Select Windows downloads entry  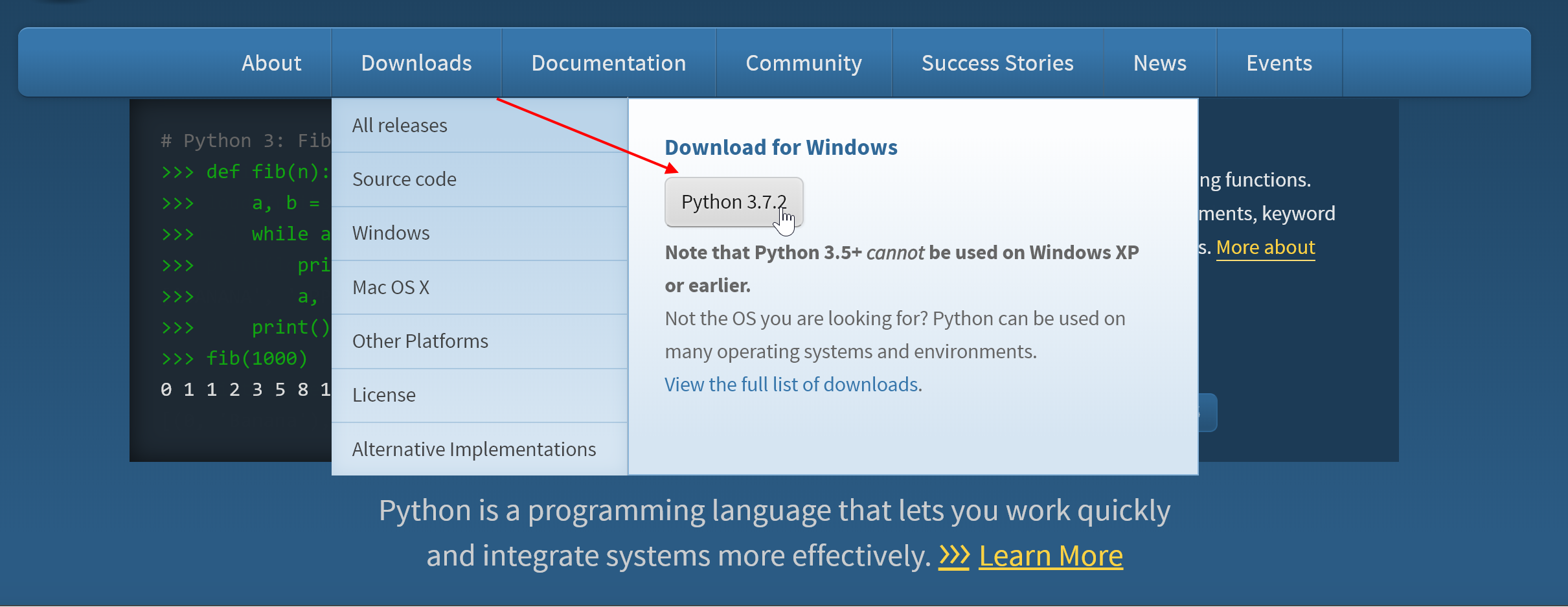[x=479, y=233]
